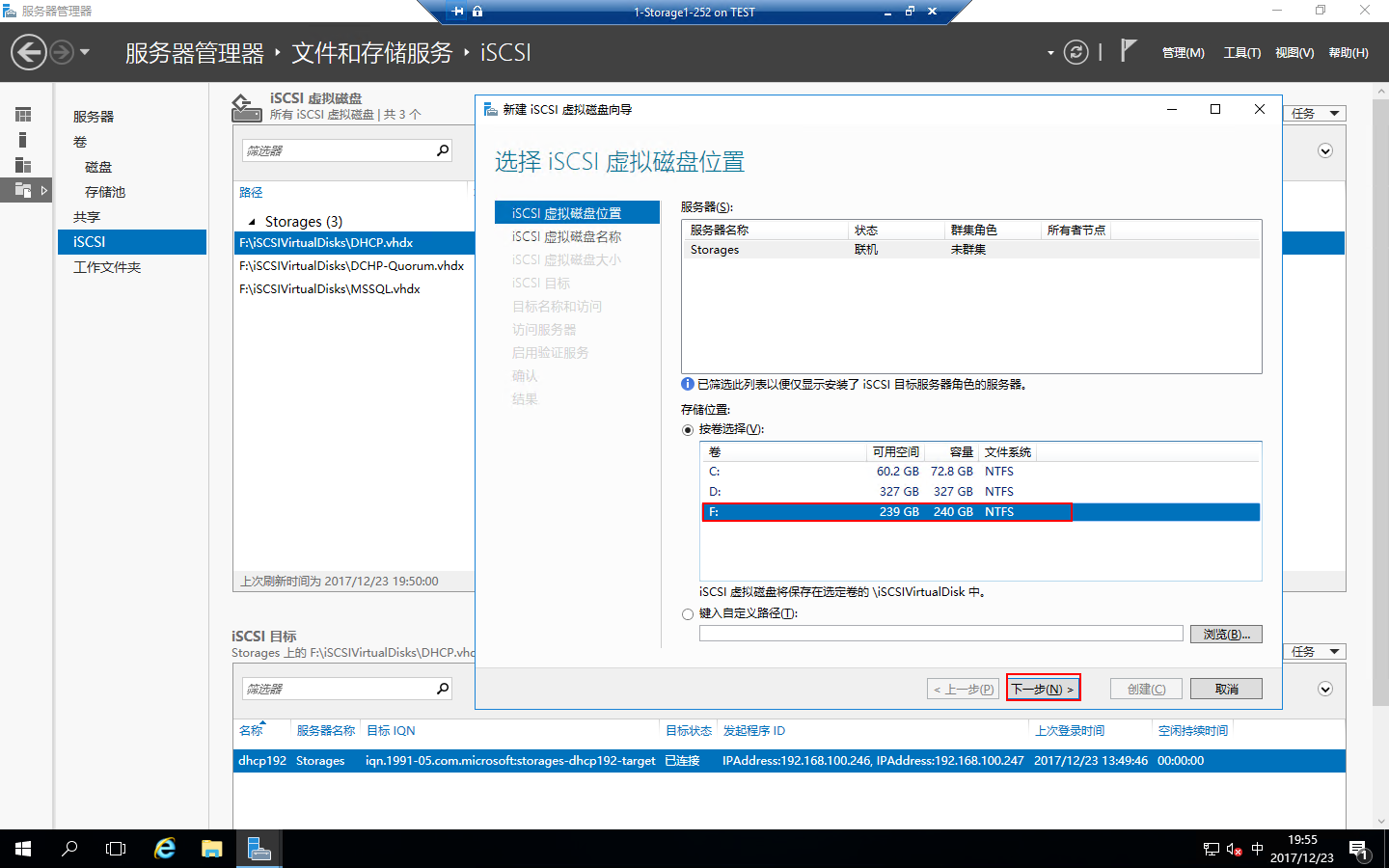Click the iSCSI virtual disk filter field
Image resolution: width=1389 pixels, height=868 pixels.
pyautogui.click(x=336, y=150)
